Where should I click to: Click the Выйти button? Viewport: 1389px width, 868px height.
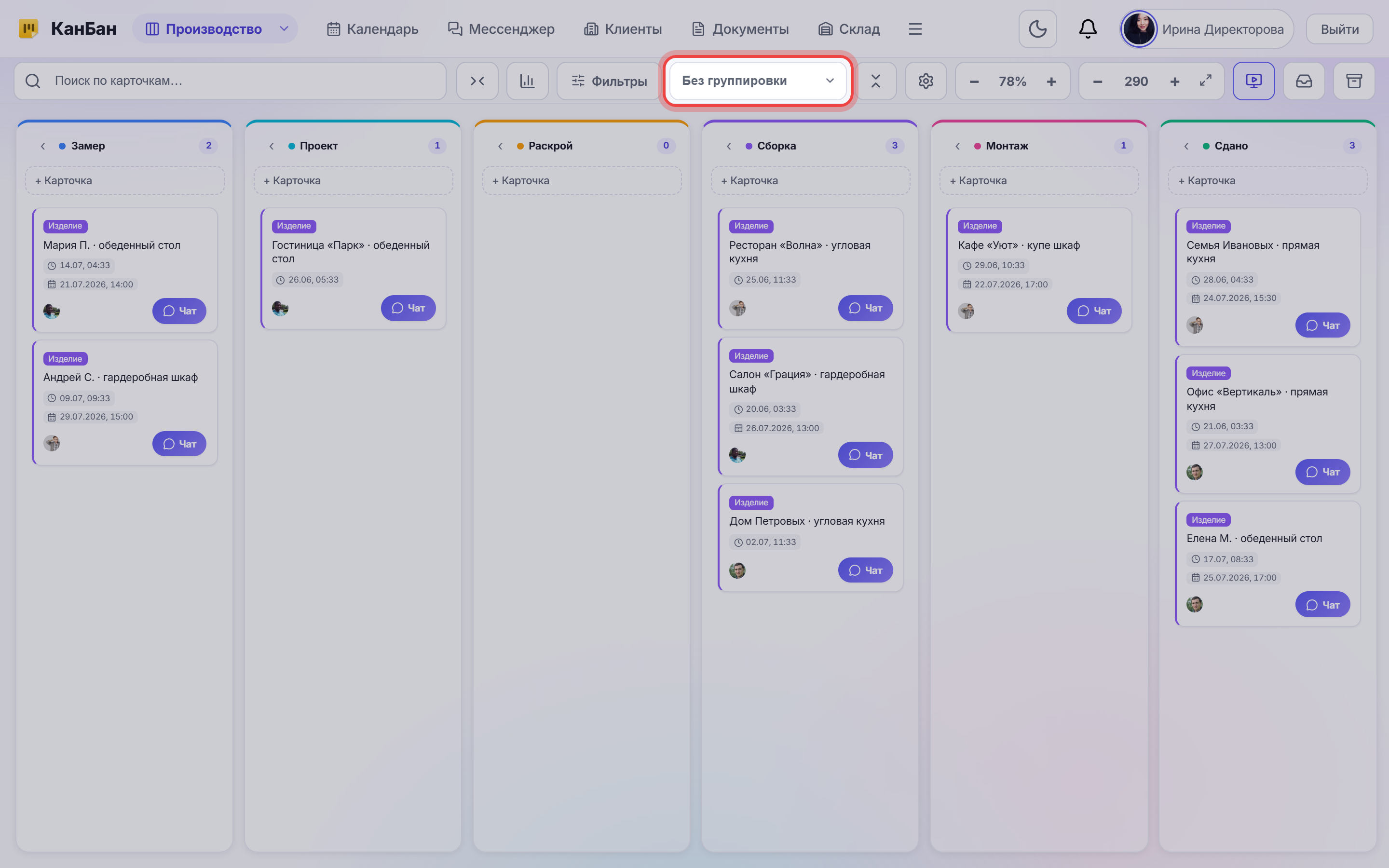tap(1339, 29)
